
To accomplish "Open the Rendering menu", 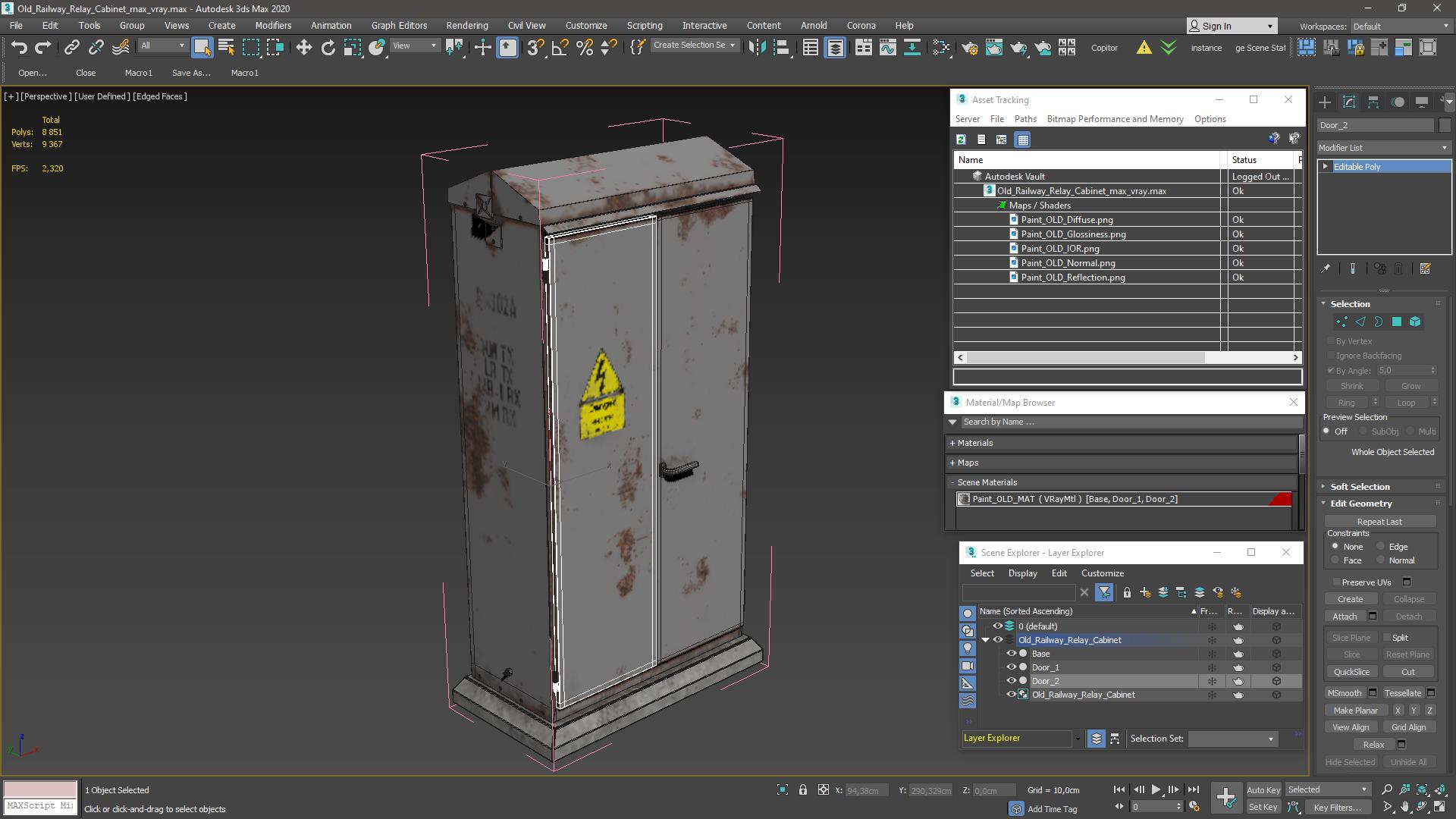I will click(x=466, y=26).
